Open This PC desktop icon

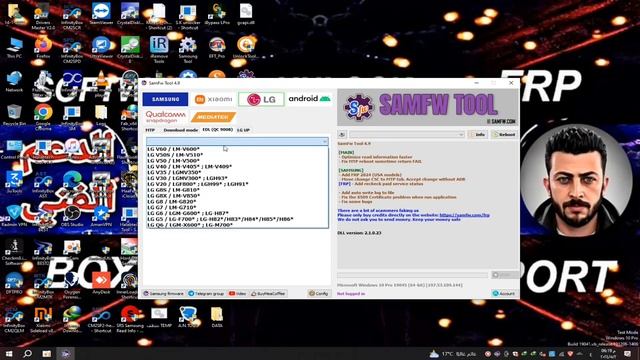point(14,48)
